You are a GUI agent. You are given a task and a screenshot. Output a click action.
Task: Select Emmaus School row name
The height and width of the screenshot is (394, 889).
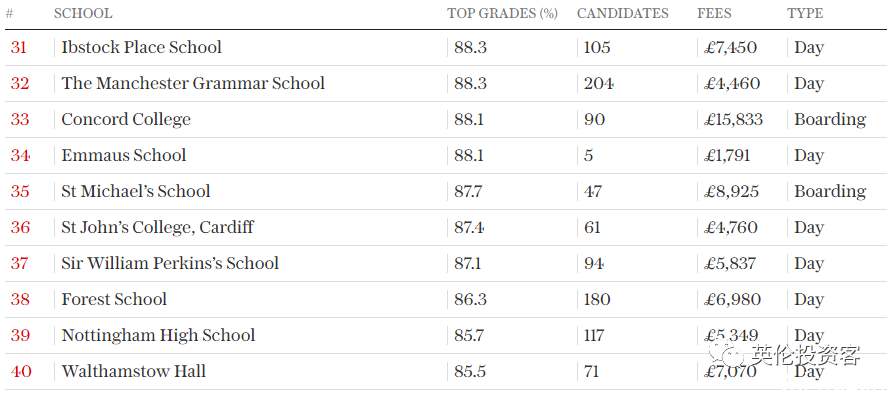(x=124, y=155)
